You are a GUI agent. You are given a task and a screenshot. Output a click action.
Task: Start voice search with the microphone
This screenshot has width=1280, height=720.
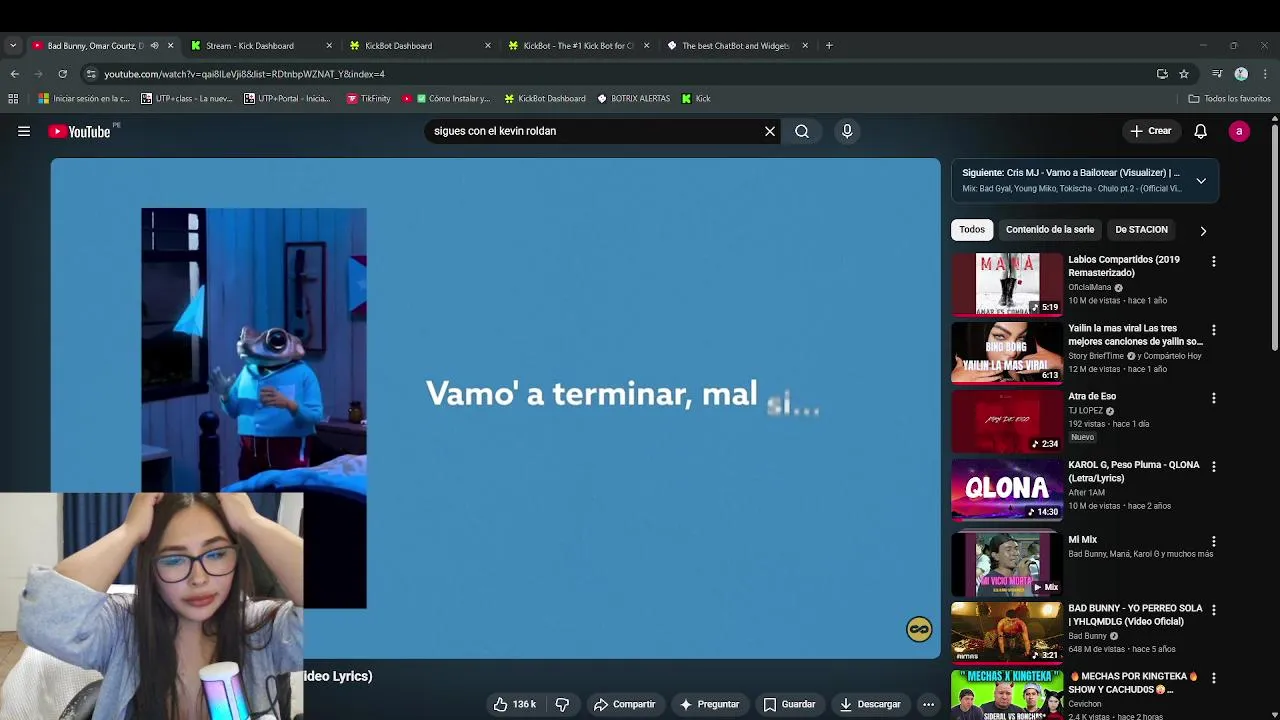[847, 131]
